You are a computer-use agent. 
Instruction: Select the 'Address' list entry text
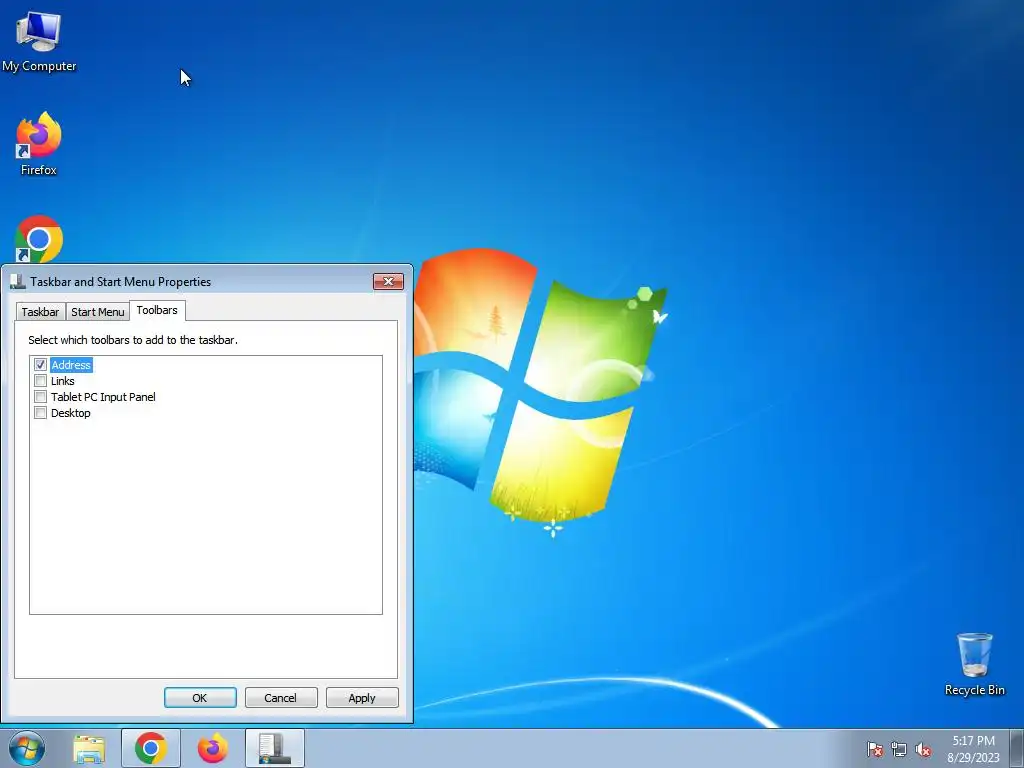71,364
